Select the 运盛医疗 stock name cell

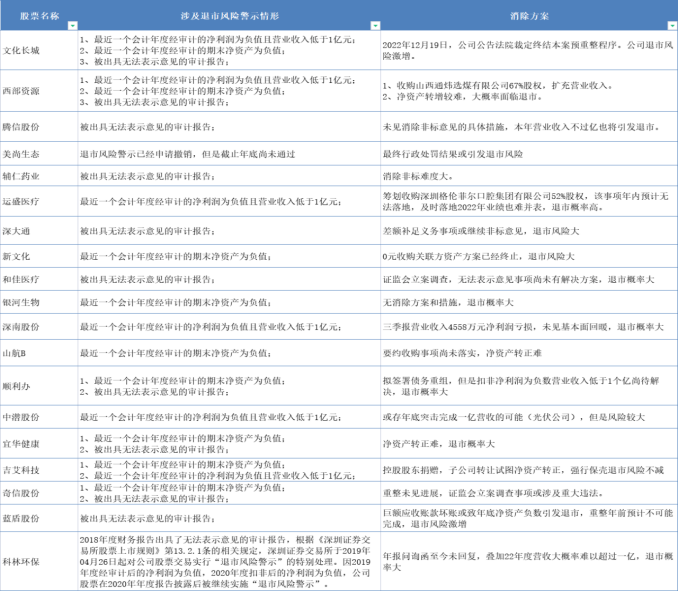[x=39, y=202]
